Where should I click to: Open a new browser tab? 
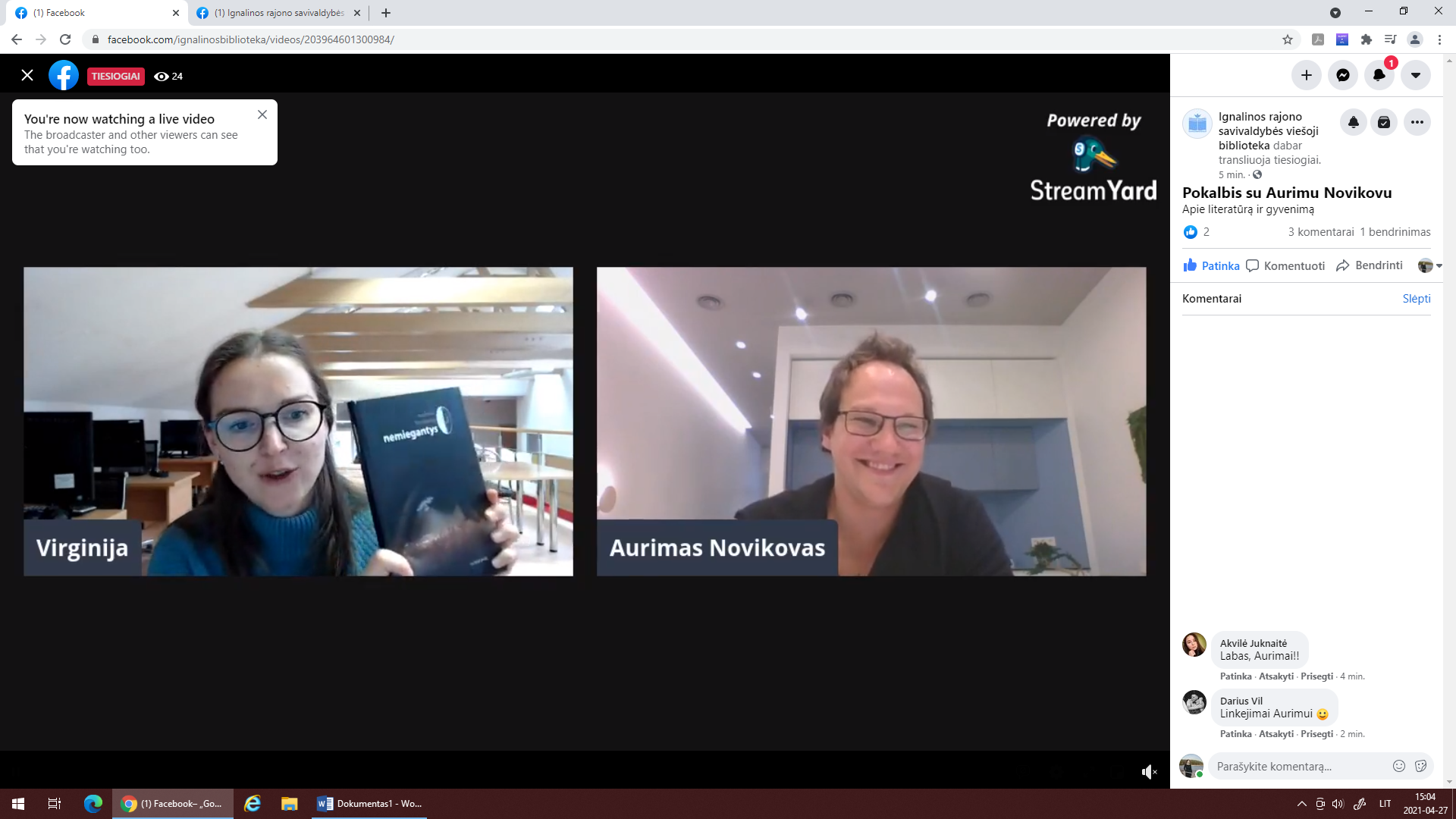(386, 13)
